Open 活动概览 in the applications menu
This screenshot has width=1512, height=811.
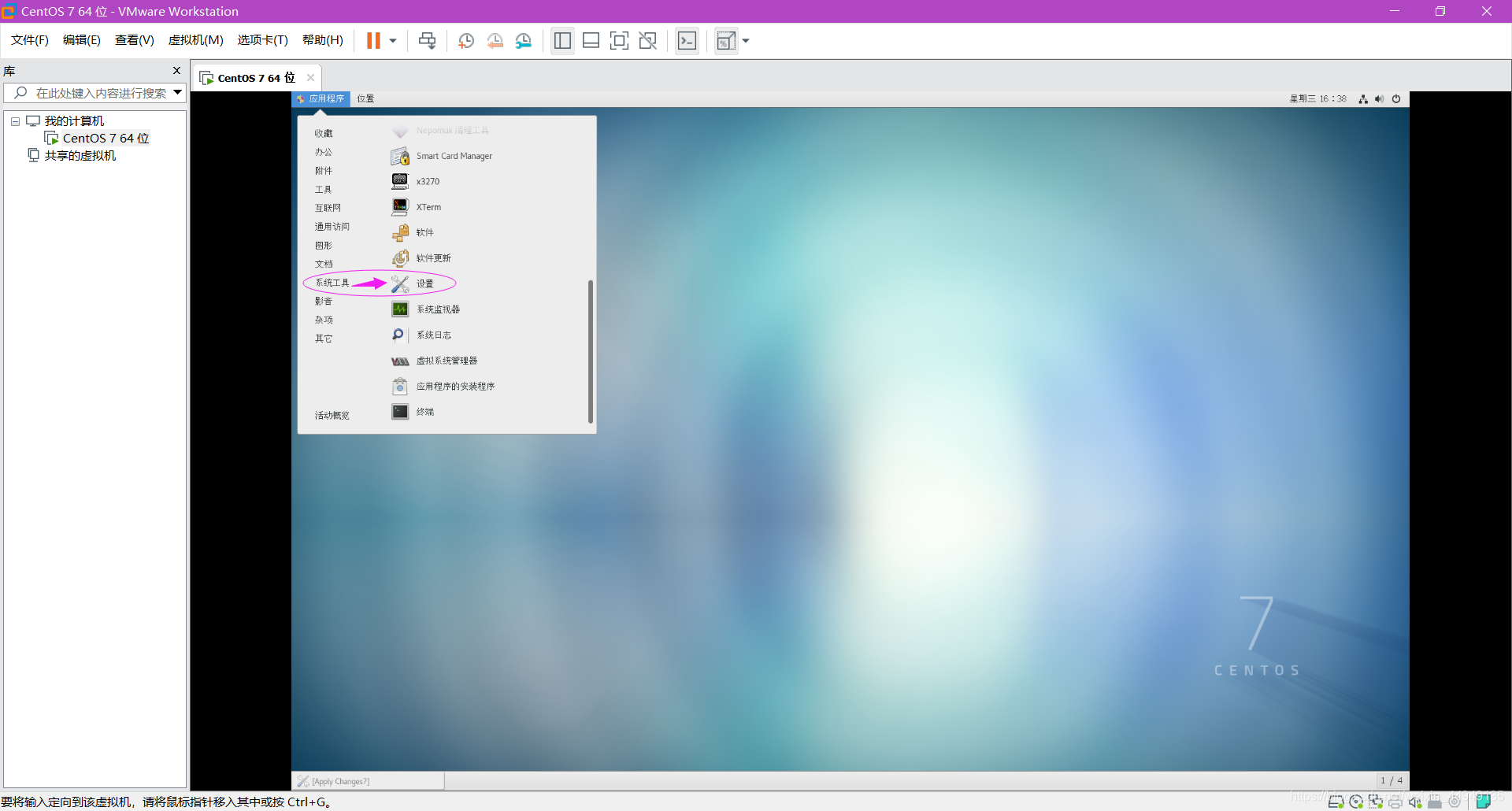[x=332, y=414]
